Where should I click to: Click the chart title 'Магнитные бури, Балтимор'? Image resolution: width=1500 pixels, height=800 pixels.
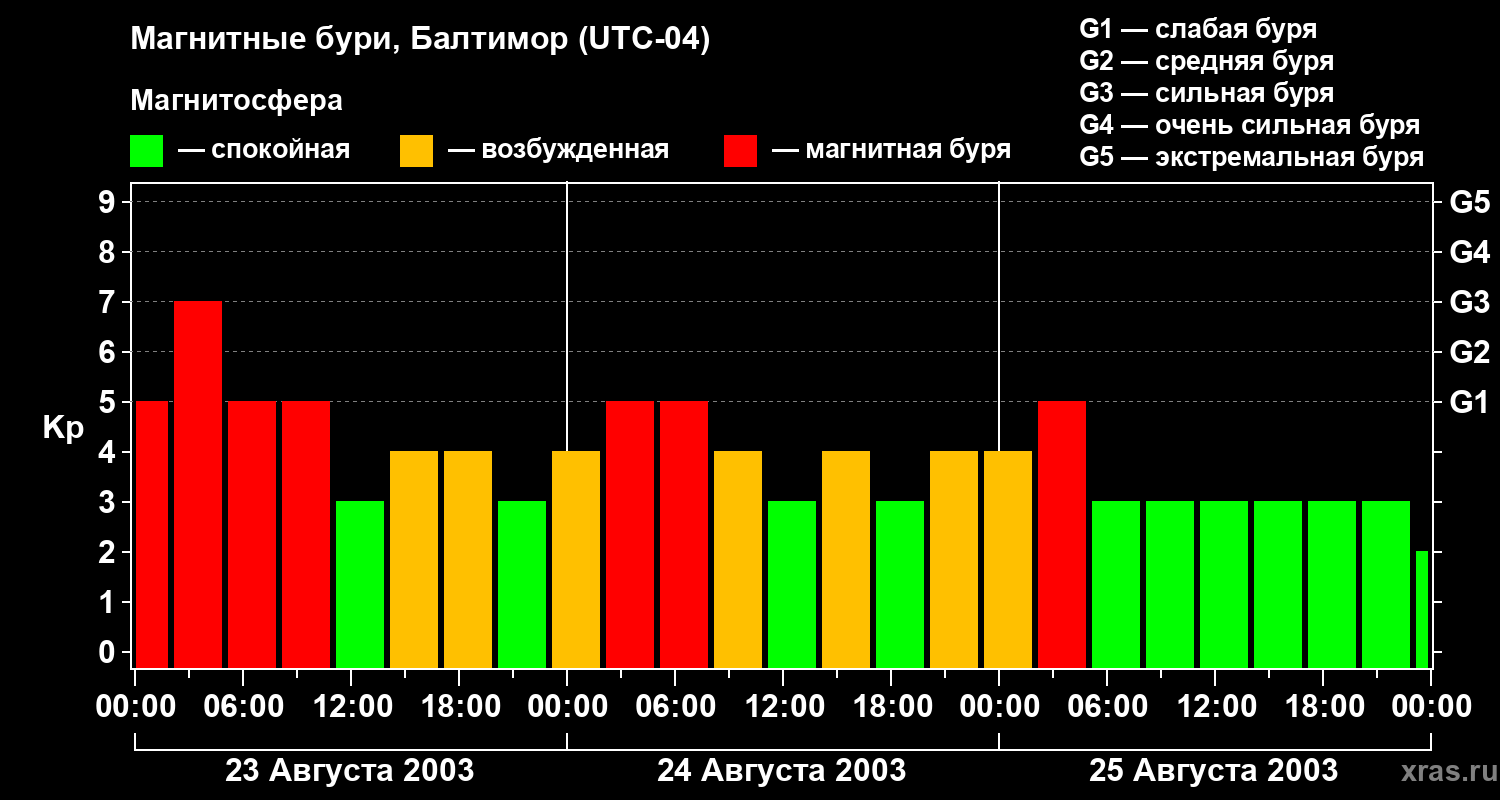click(420, 40)
